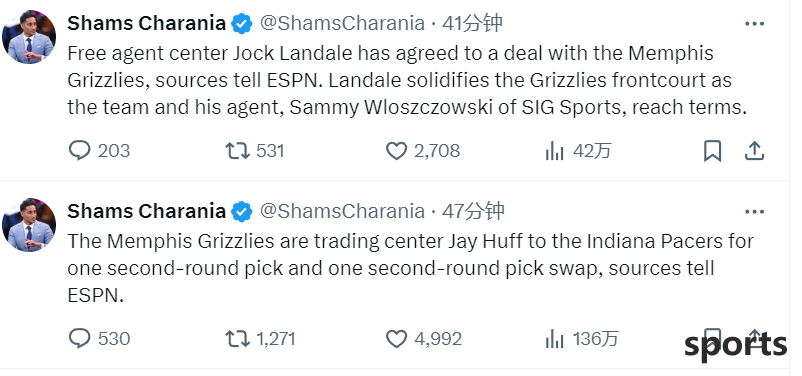Viewport: 802px width, 376px height.
Task: Open more options on Landale tweet
Action: click(754, 24)
